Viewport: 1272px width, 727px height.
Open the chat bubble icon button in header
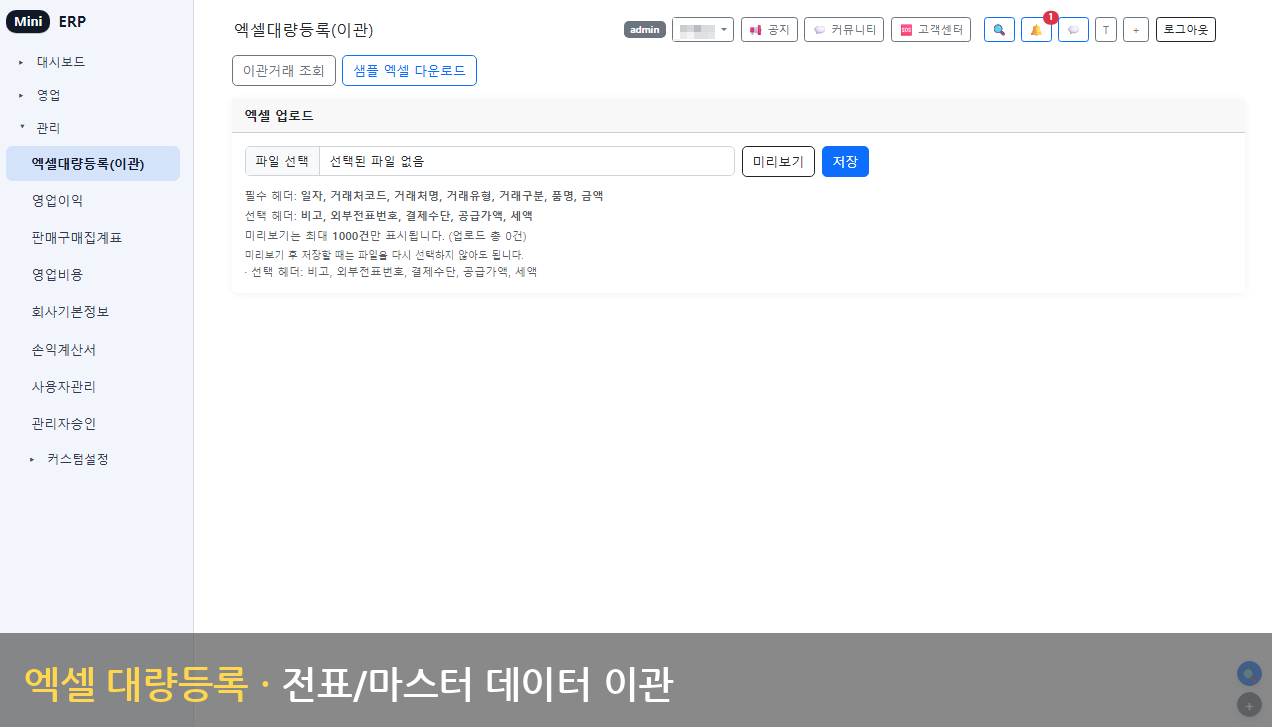point(1073,30)
